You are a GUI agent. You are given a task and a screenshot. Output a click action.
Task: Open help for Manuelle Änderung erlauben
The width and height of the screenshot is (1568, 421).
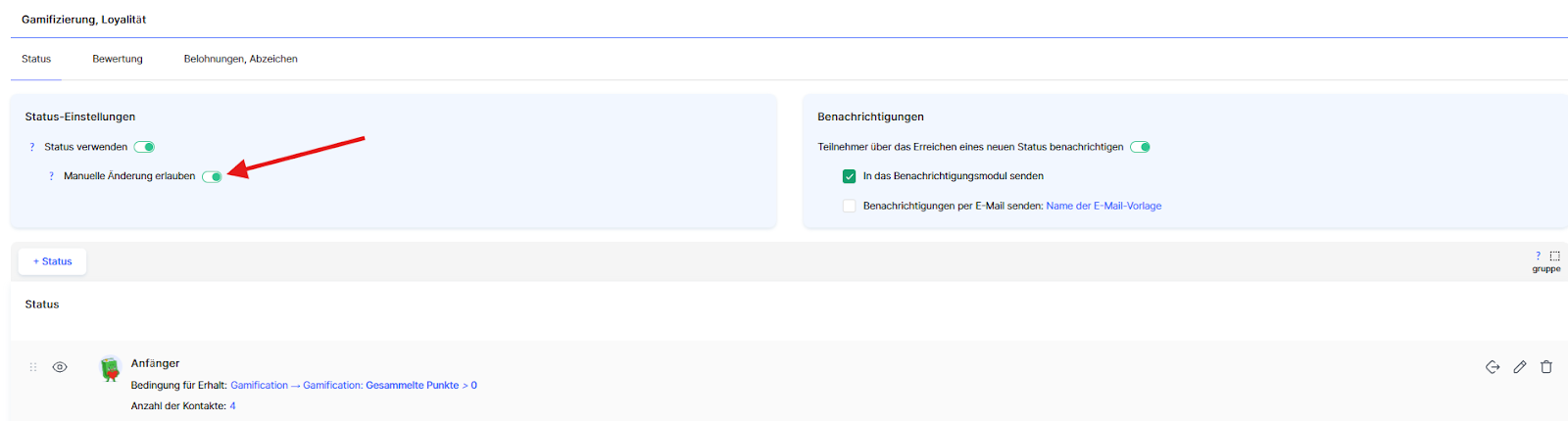coord(51,176)
